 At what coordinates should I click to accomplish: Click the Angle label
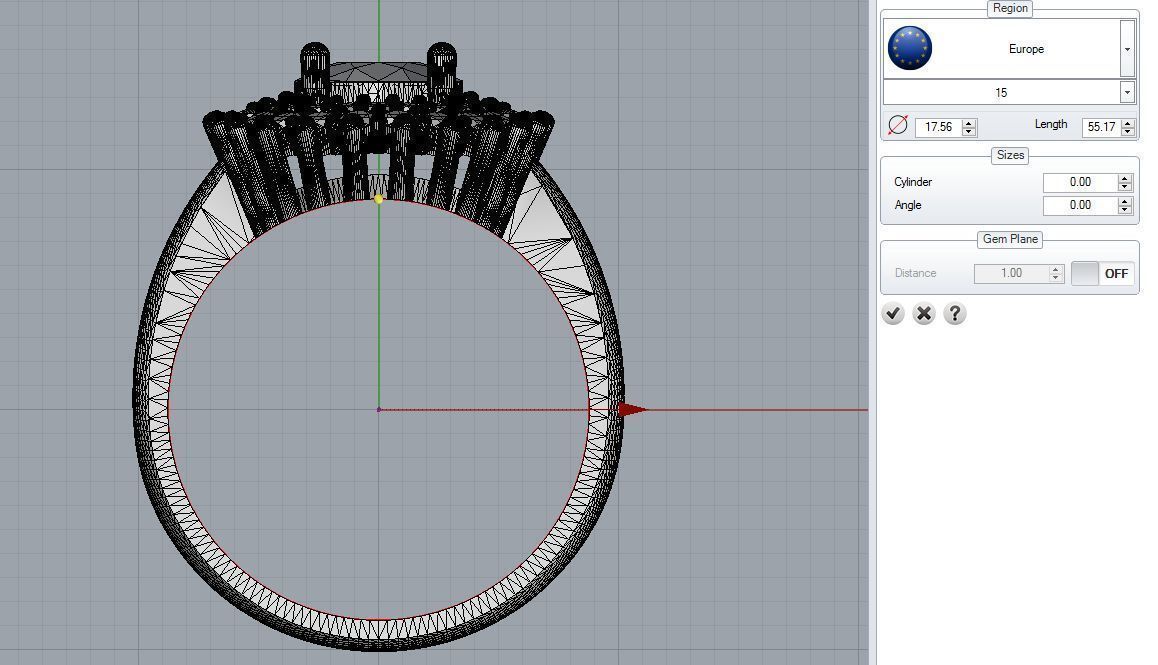[x=908, y=205]
